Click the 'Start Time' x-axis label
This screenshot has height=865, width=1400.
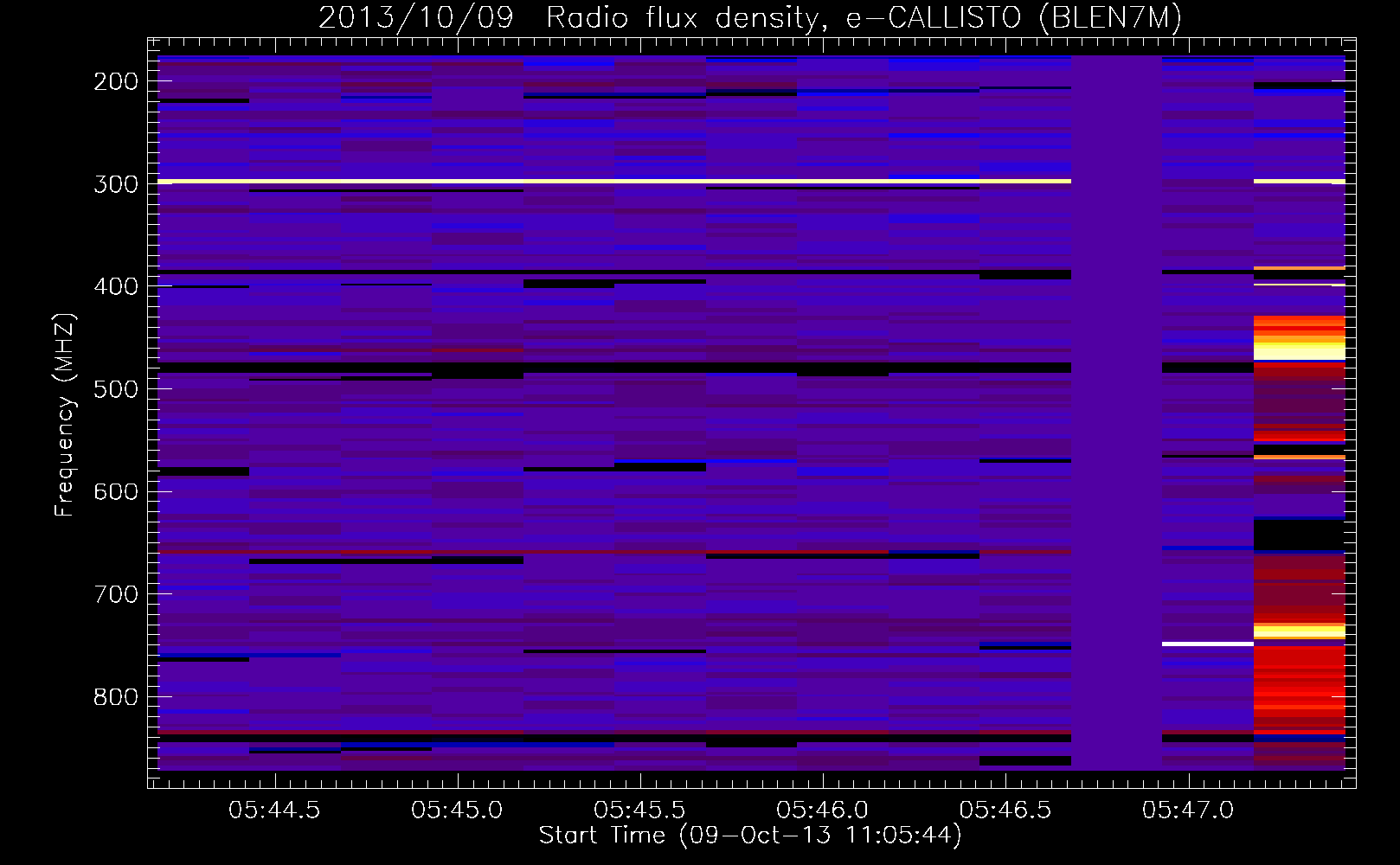point(750,836)
